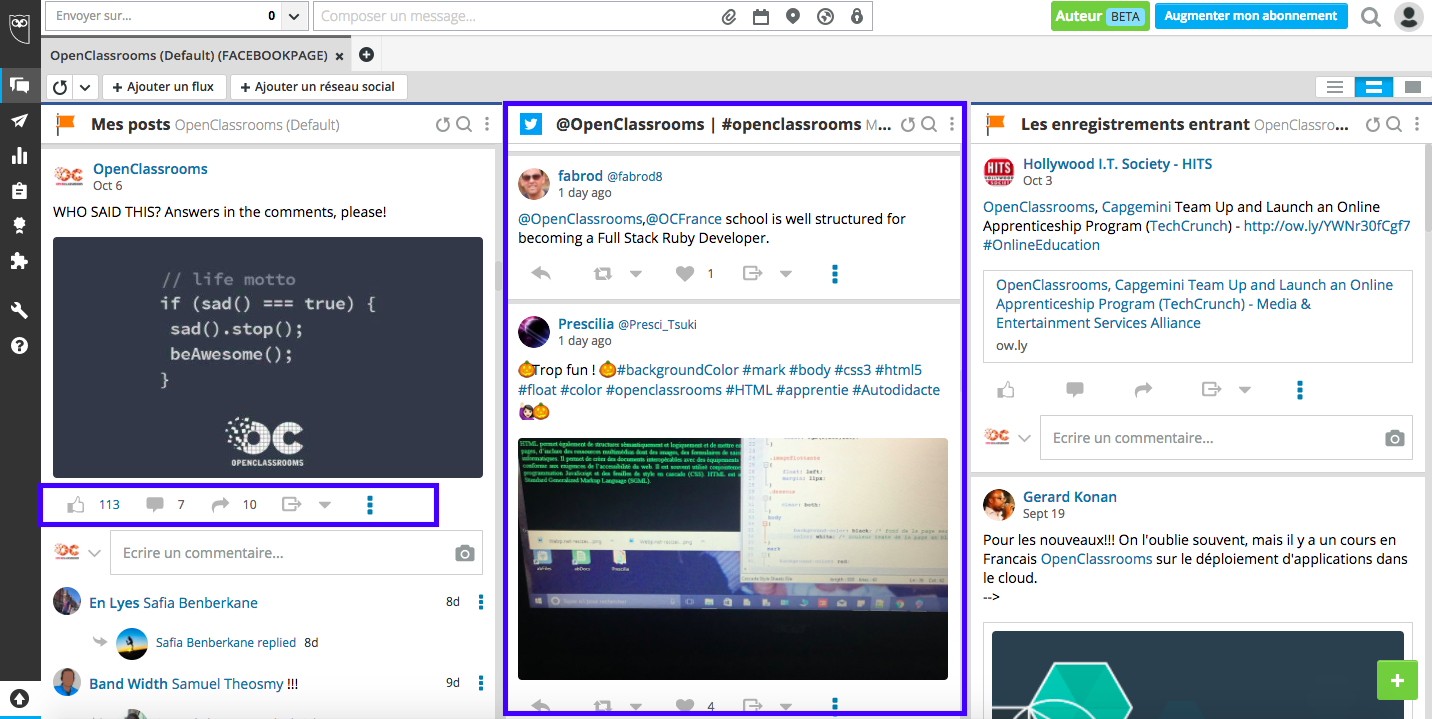The height and width of the screenshot is (719, 1432).
Task: Like the Hollywood I.T. Society post
Action: coord(1006,389)
